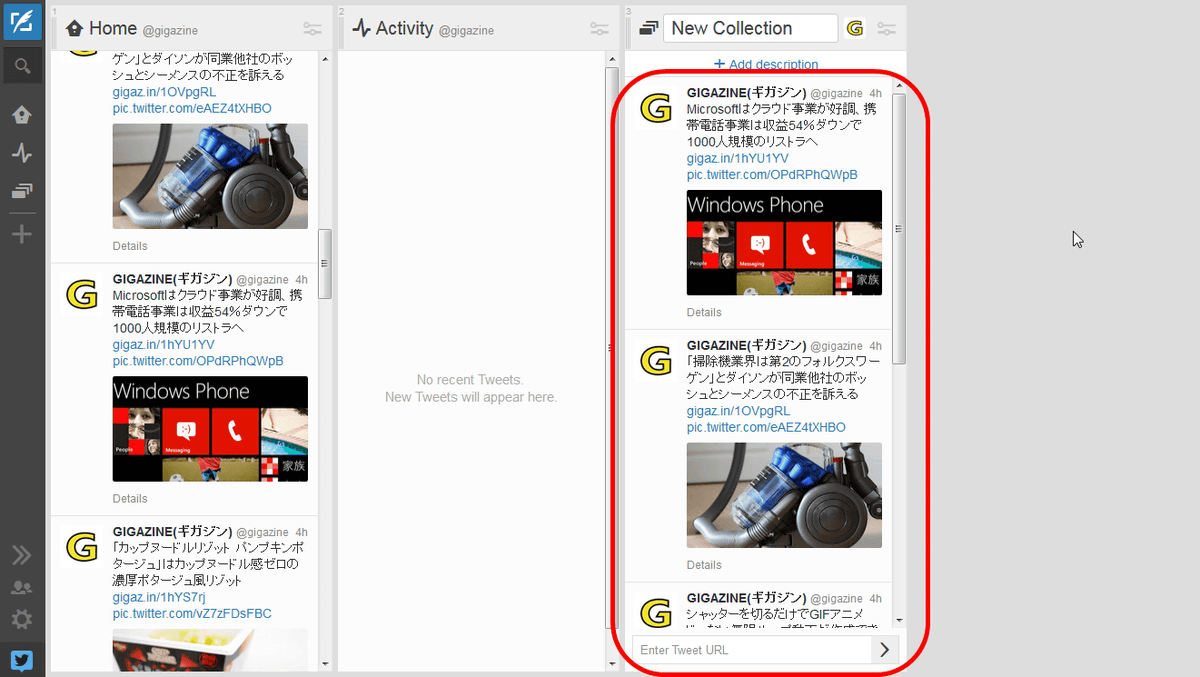
Task: Open gigaz.in/1hYU1YV link in Home column
Action: point(163,345)
